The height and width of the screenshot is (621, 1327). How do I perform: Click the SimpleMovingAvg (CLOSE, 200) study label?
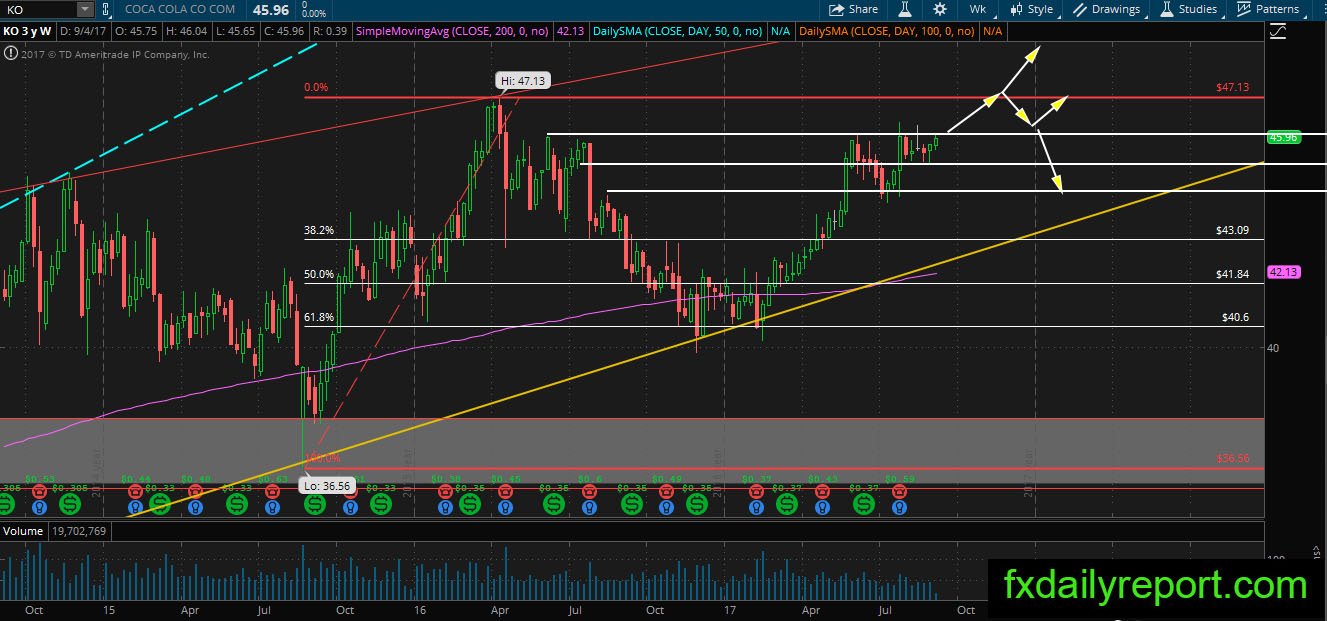tap(451, 32)
